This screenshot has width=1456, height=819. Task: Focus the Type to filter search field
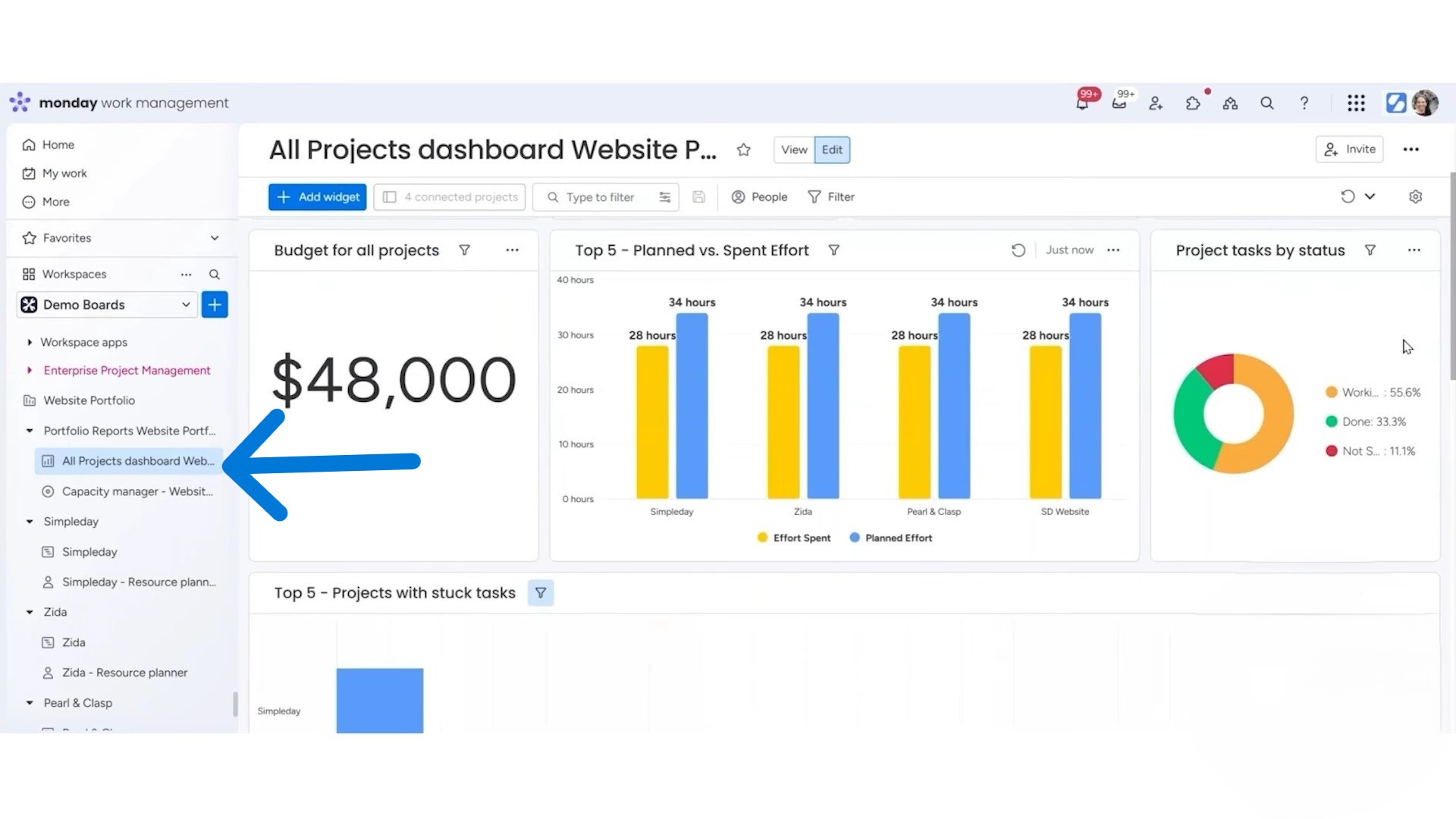pos(605,197)
